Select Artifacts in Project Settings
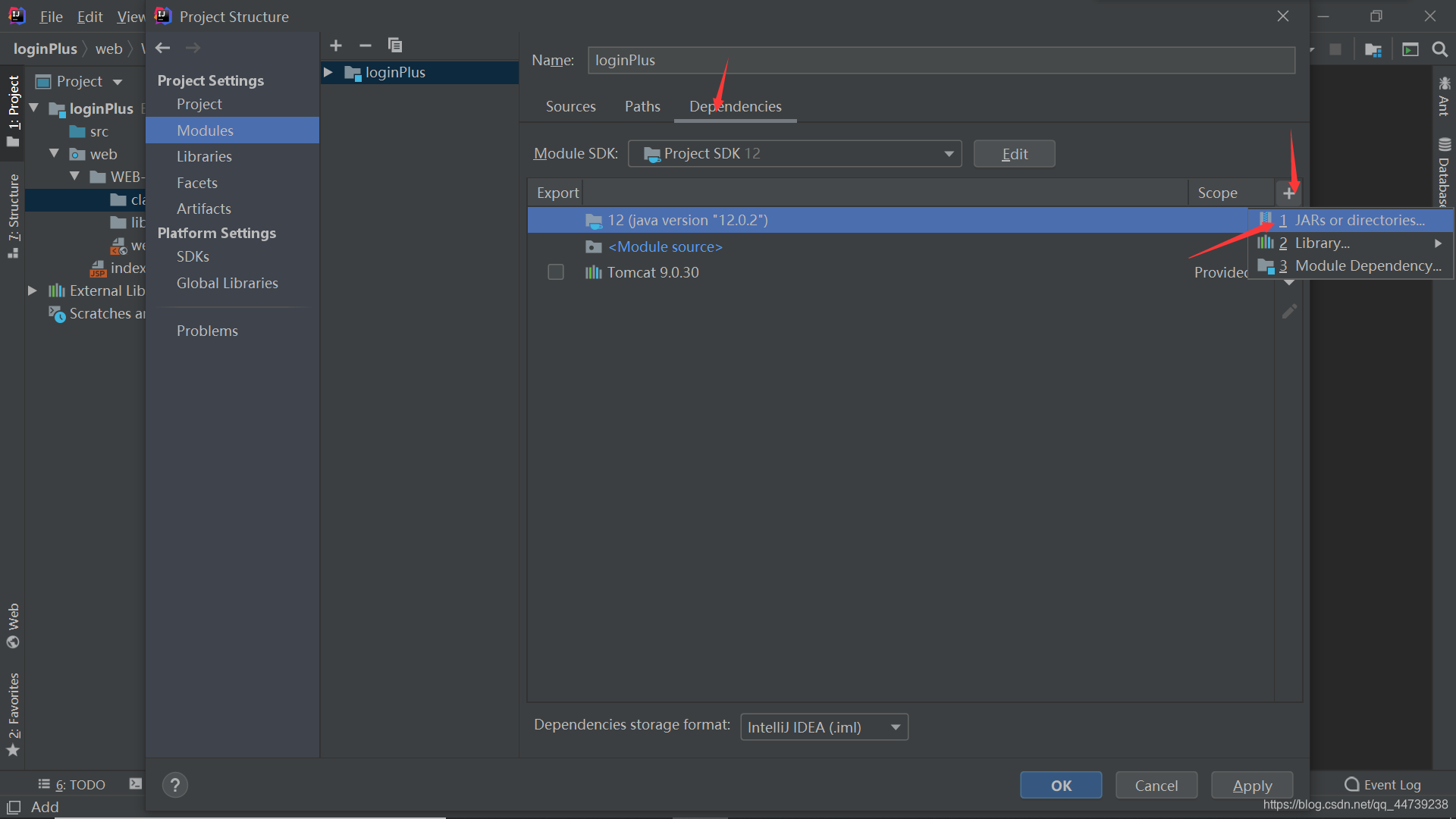The image size is (1456, 819). click(203, 209)
